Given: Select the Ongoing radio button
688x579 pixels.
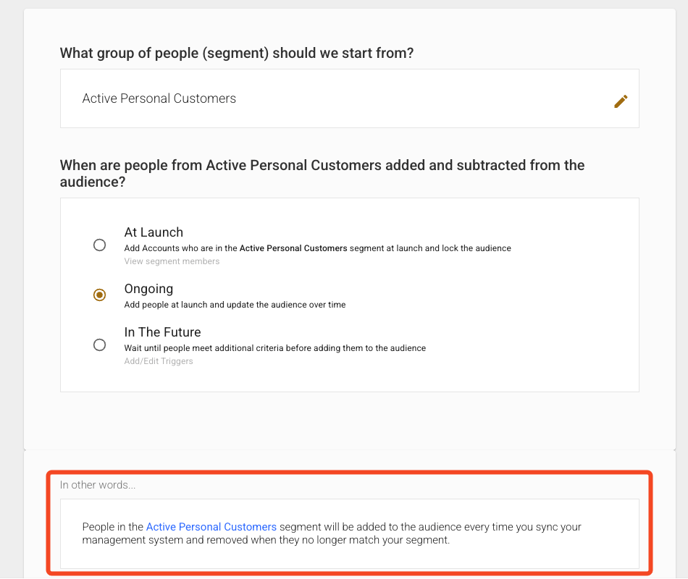Looking at the screenshot, I should coord(99,295).
